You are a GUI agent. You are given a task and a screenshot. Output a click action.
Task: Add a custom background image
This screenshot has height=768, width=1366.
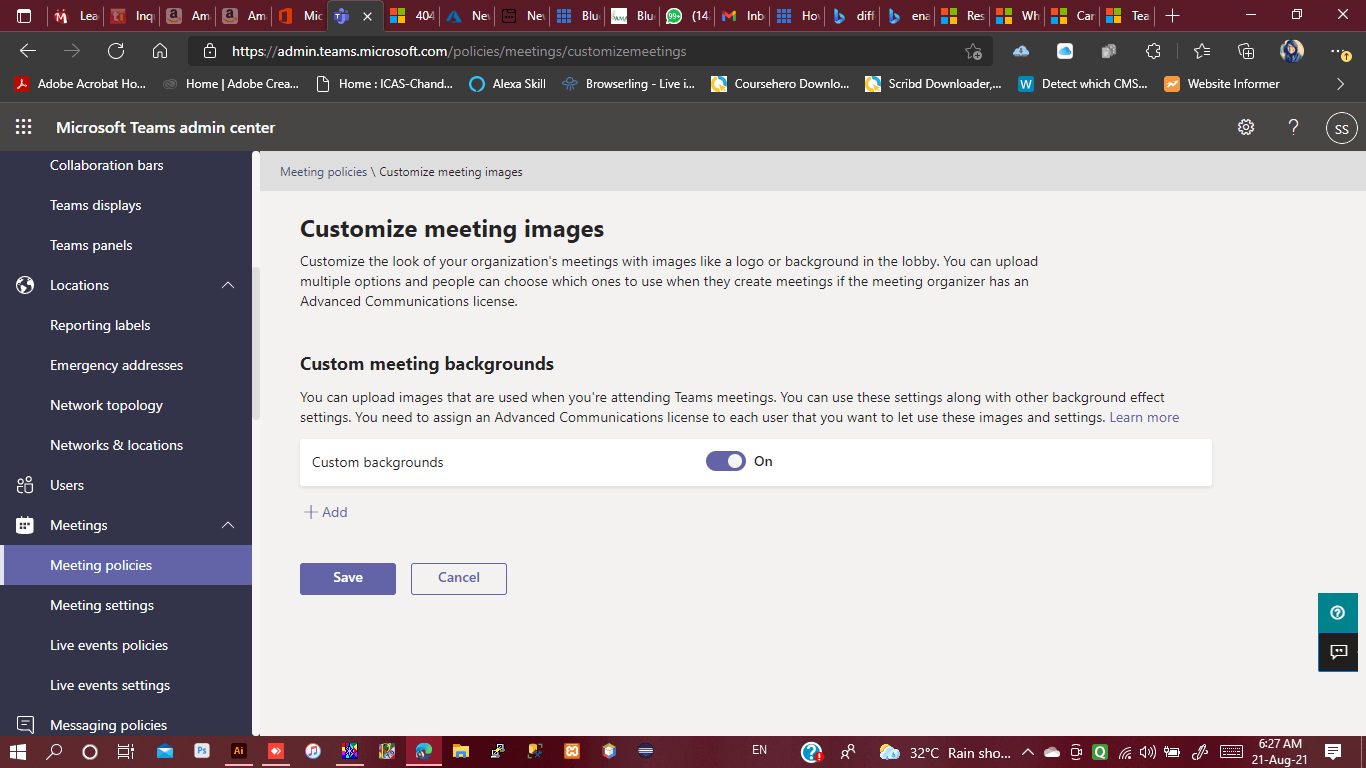coord(326,512)
